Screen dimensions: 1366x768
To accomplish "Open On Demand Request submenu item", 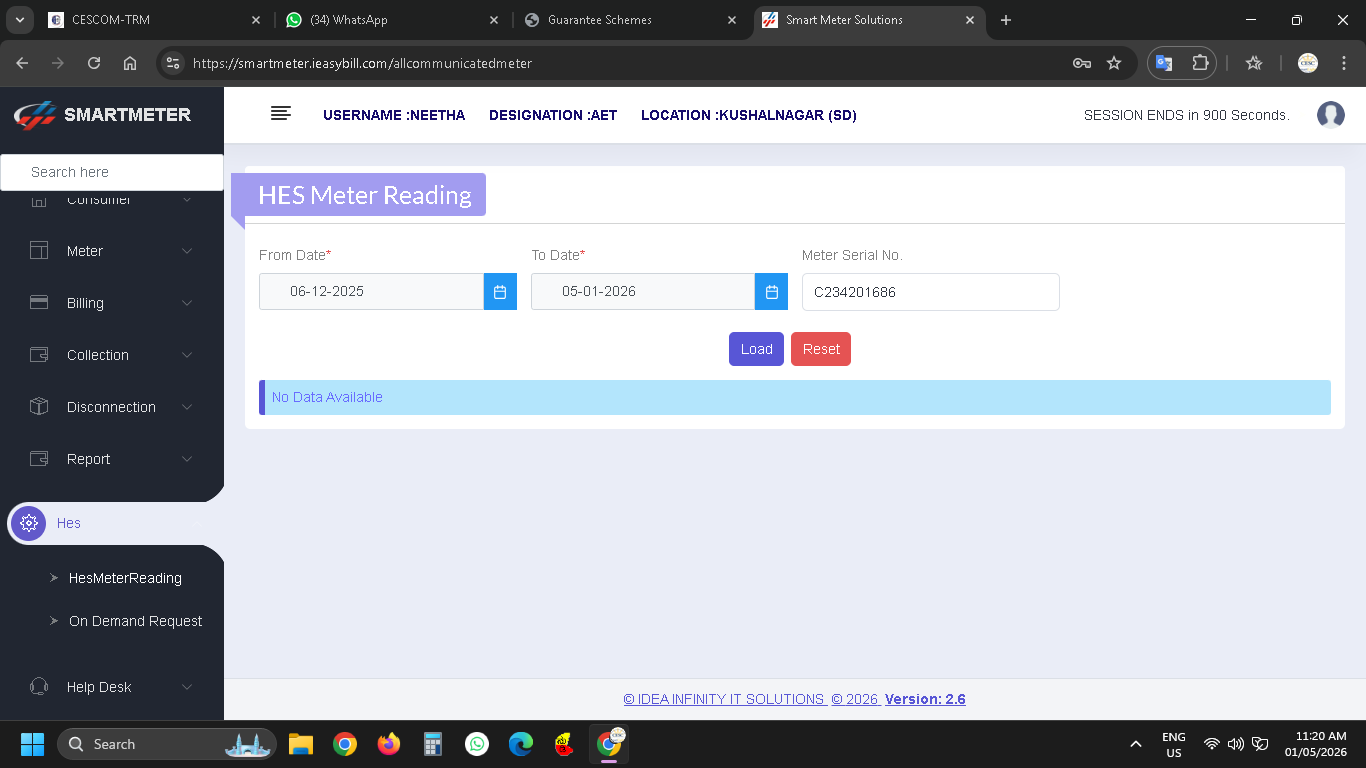I will [x=135, y=621].
